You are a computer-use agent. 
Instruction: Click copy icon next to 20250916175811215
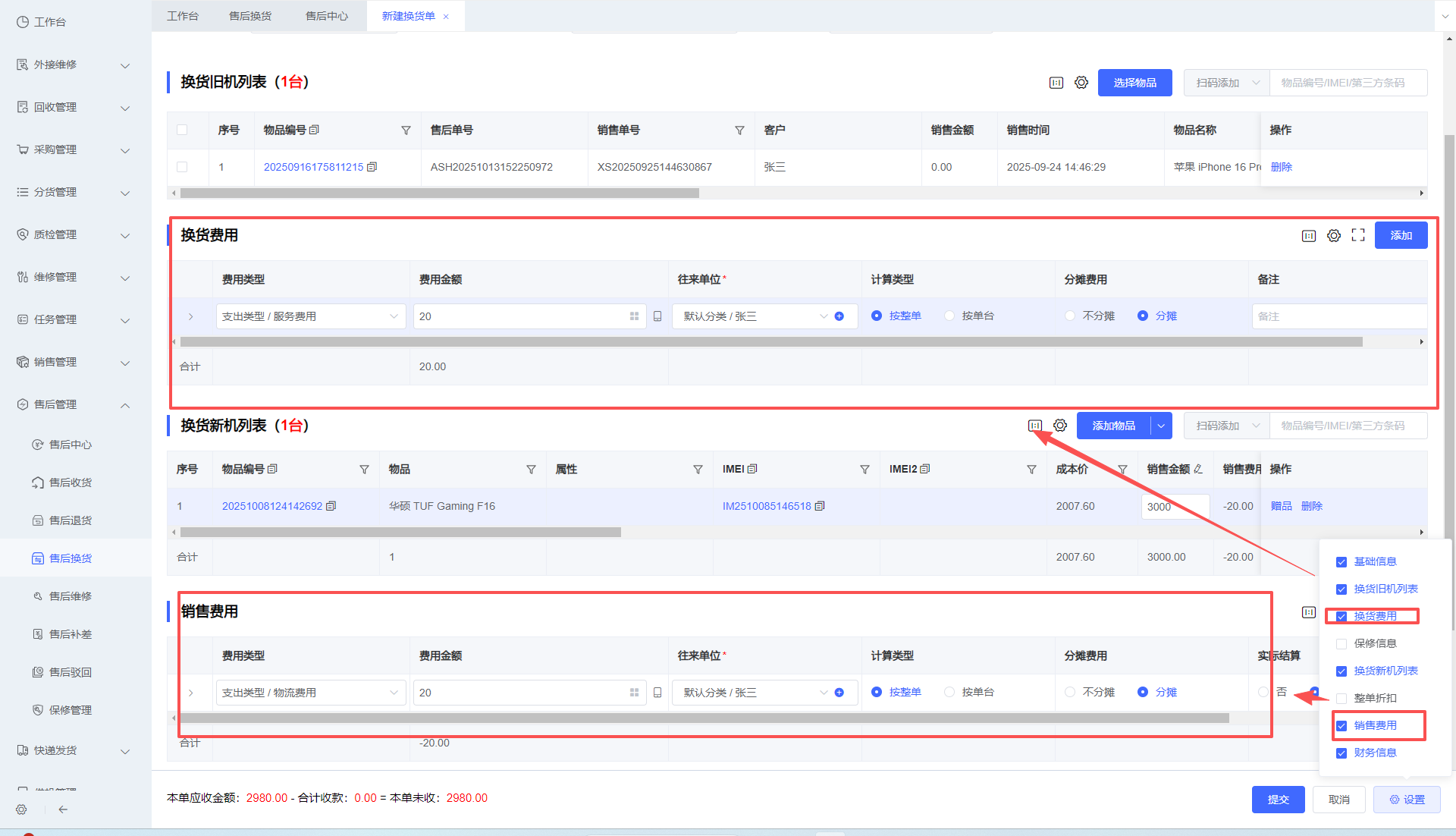click(372, 167)
